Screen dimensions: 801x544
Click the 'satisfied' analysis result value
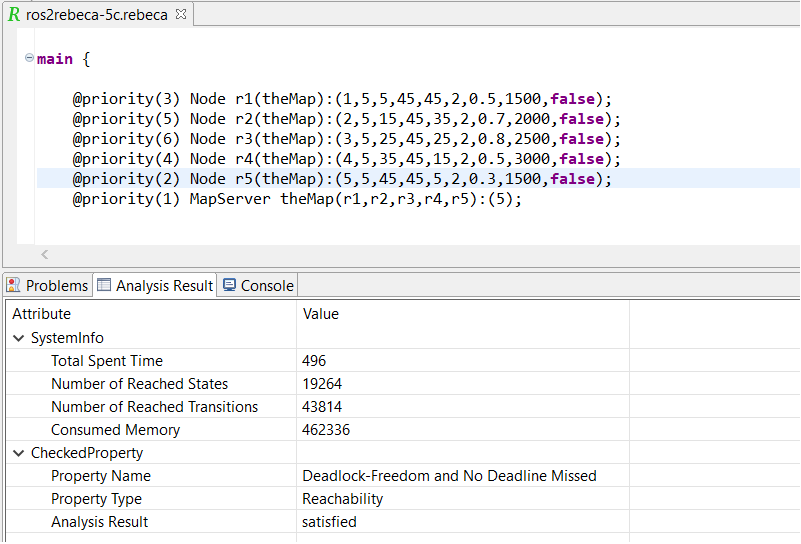point(329,522)
